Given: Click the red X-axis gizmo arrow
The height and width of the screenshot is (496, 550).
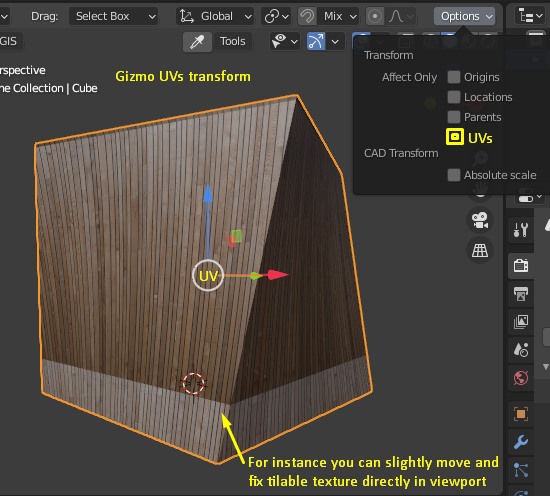Looking at the screenshot, I should click(x=279, y=275).
